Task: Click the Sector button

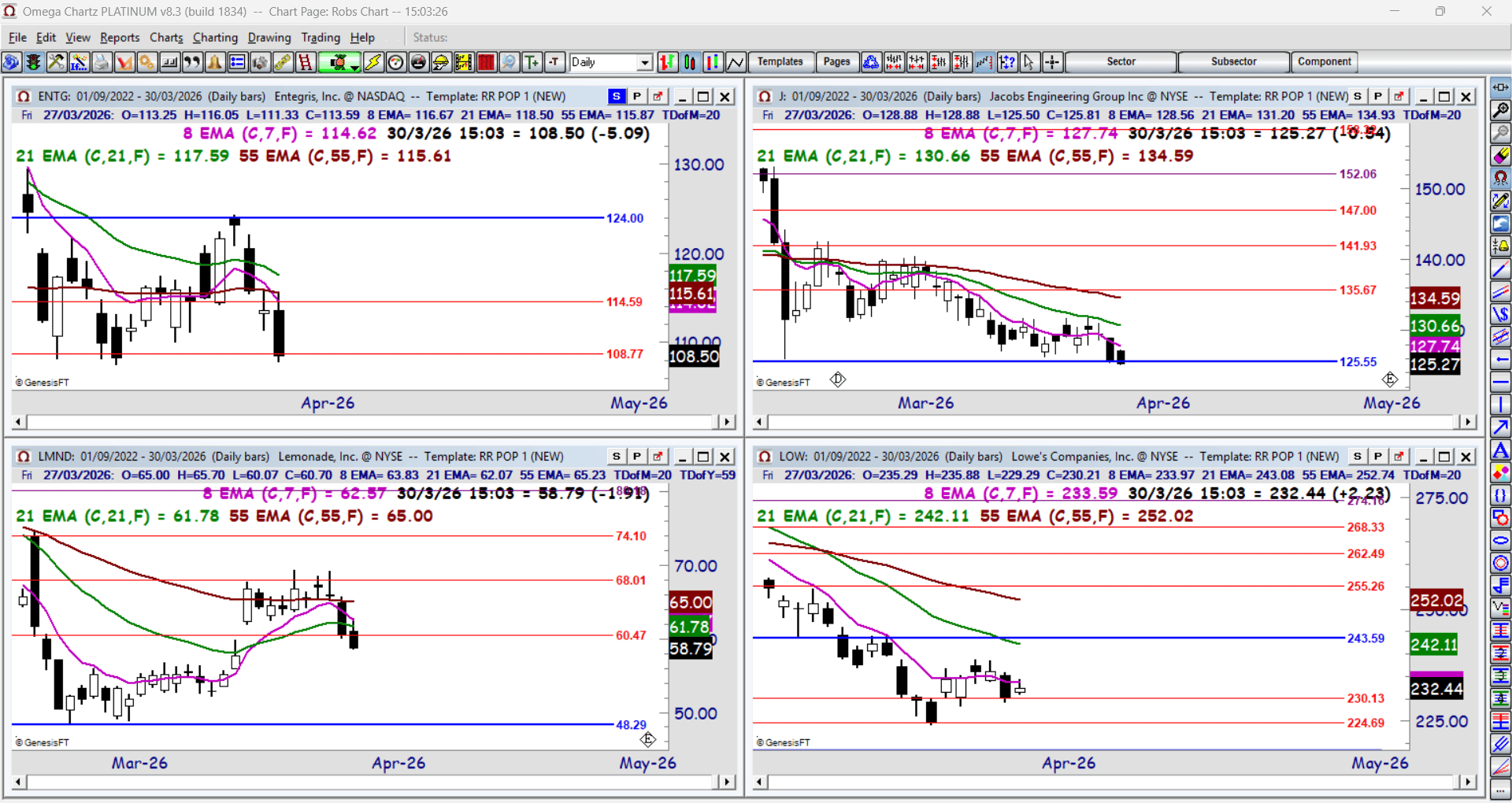Action: (1121, 62)
